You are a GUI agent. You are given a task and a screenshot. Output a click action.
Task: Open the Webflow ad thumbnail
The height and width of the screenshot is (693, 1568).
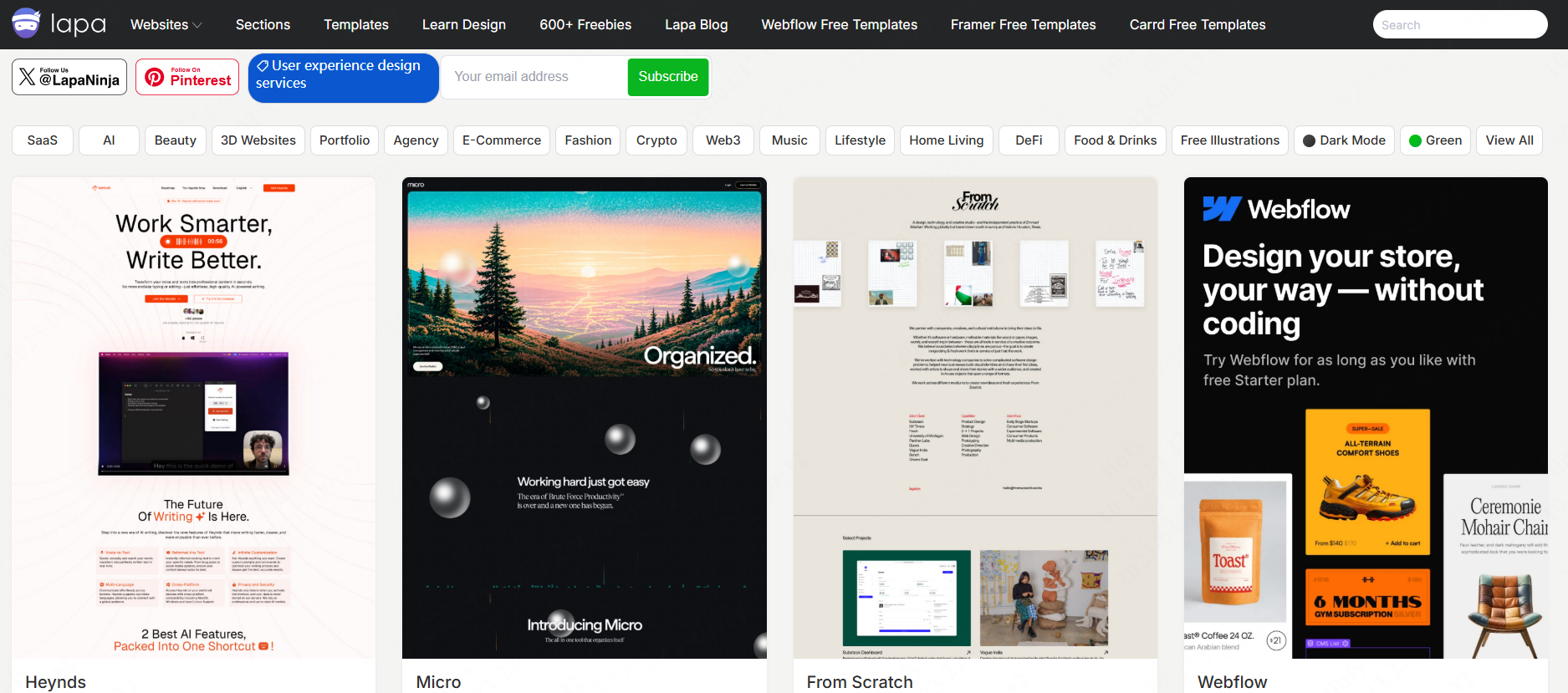click(1366, 418)
